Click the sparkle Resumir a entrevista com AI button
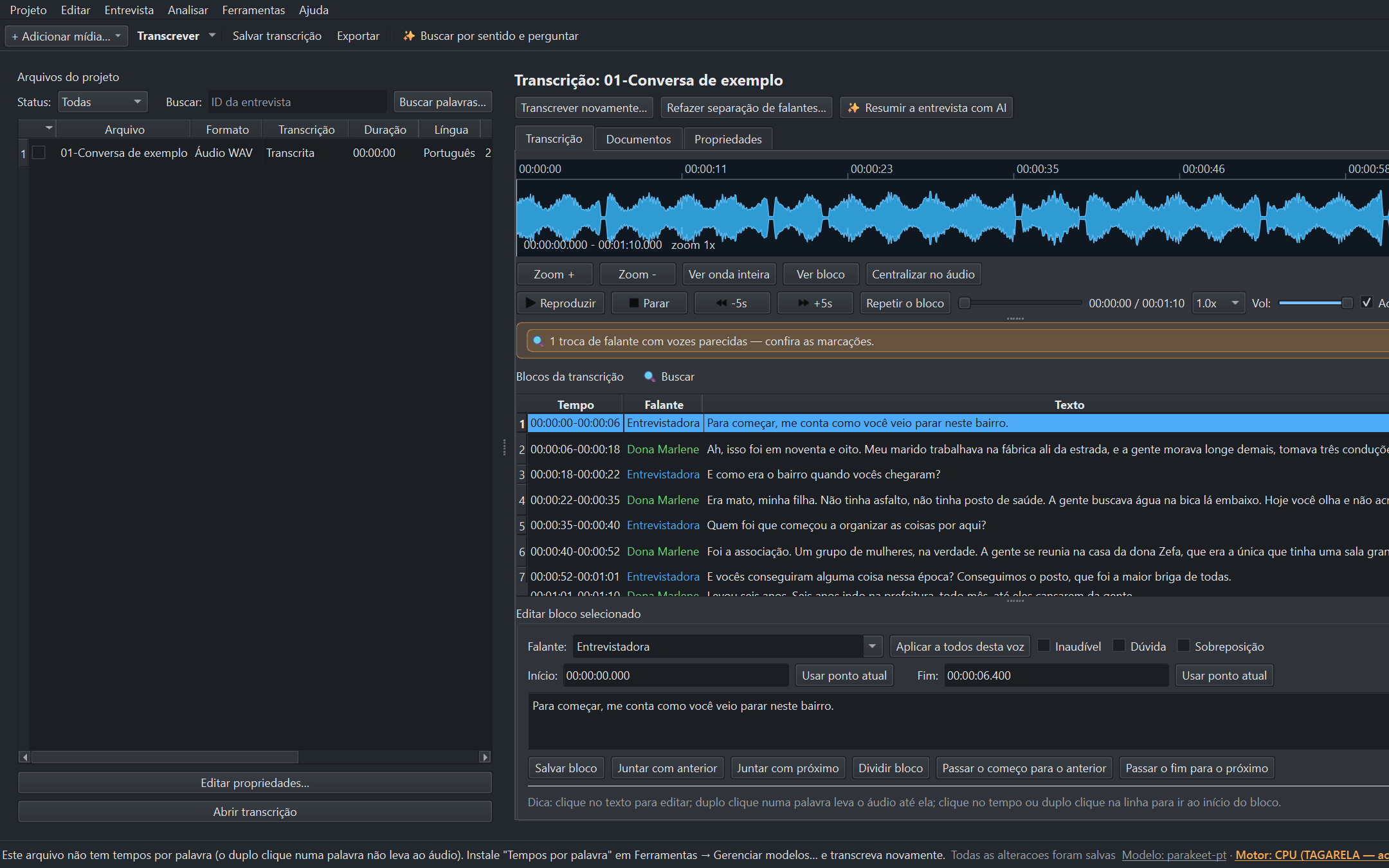The height and width of the screenshot is (868, 1389). 926,108
